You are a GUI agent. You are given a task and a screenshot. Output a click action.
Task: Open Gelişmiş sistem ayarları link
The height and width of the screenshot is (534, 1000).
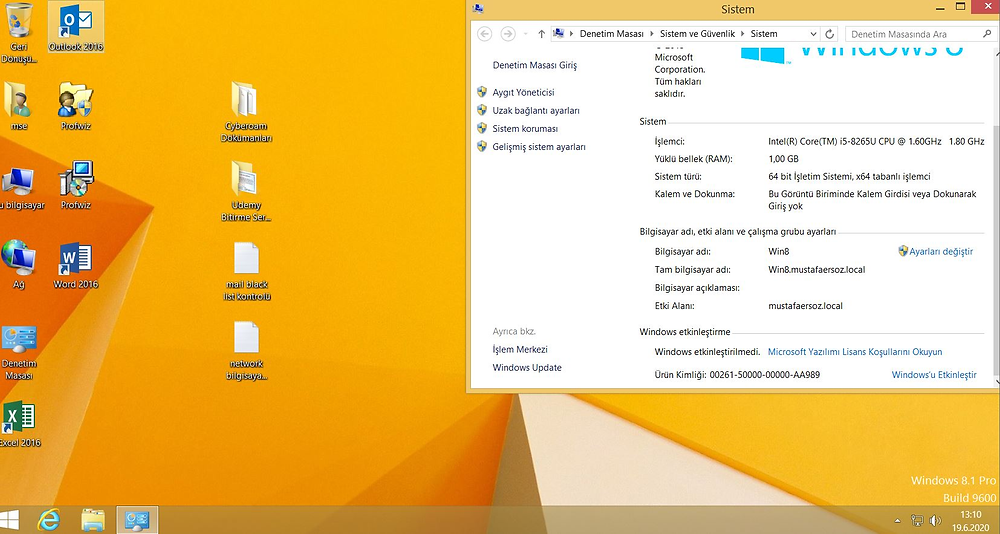point(539,147)
